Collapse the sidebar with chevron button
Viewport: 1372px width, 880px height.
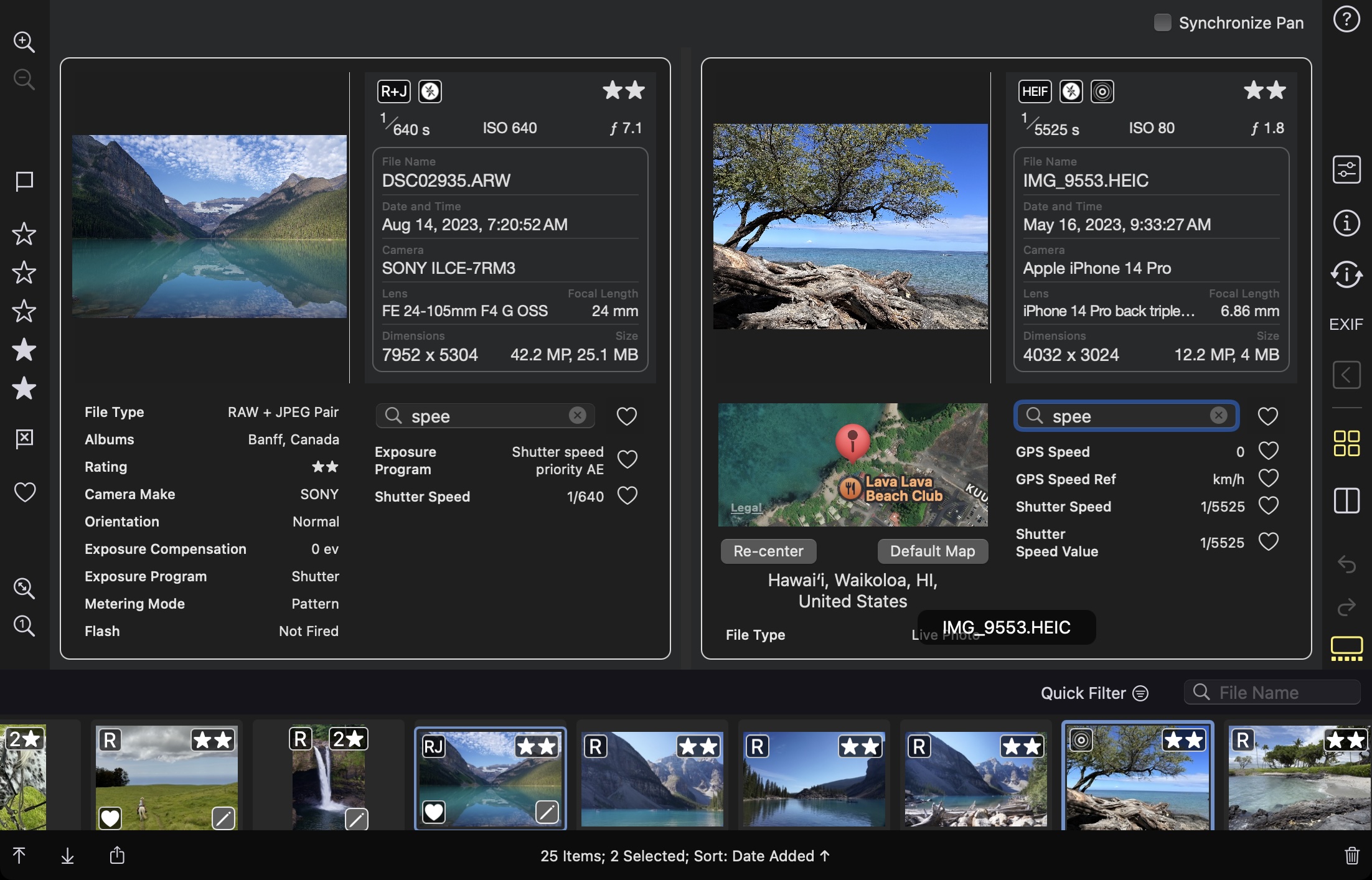1346,375
